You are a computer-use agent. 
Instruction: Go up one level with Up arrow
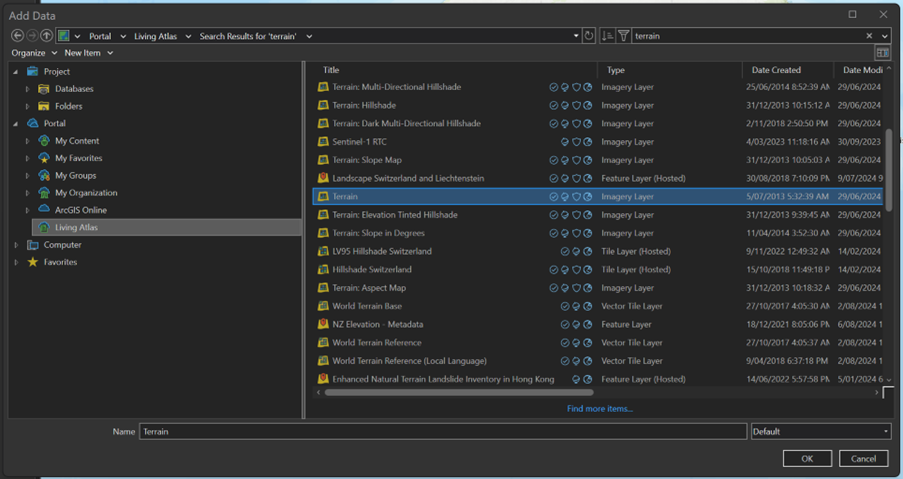pos(47,36)
